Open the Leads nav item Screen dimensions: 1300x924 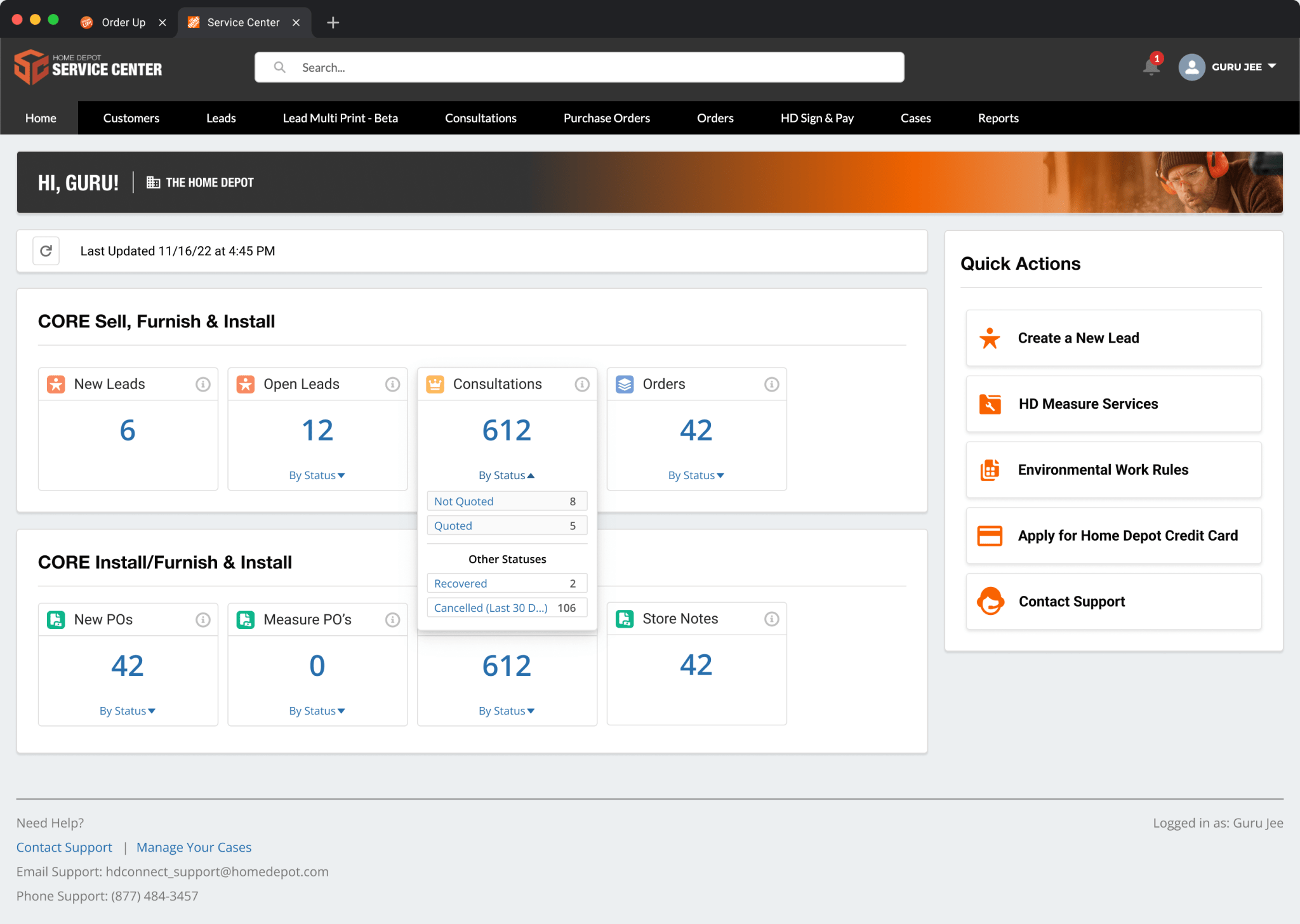point(221,118)
